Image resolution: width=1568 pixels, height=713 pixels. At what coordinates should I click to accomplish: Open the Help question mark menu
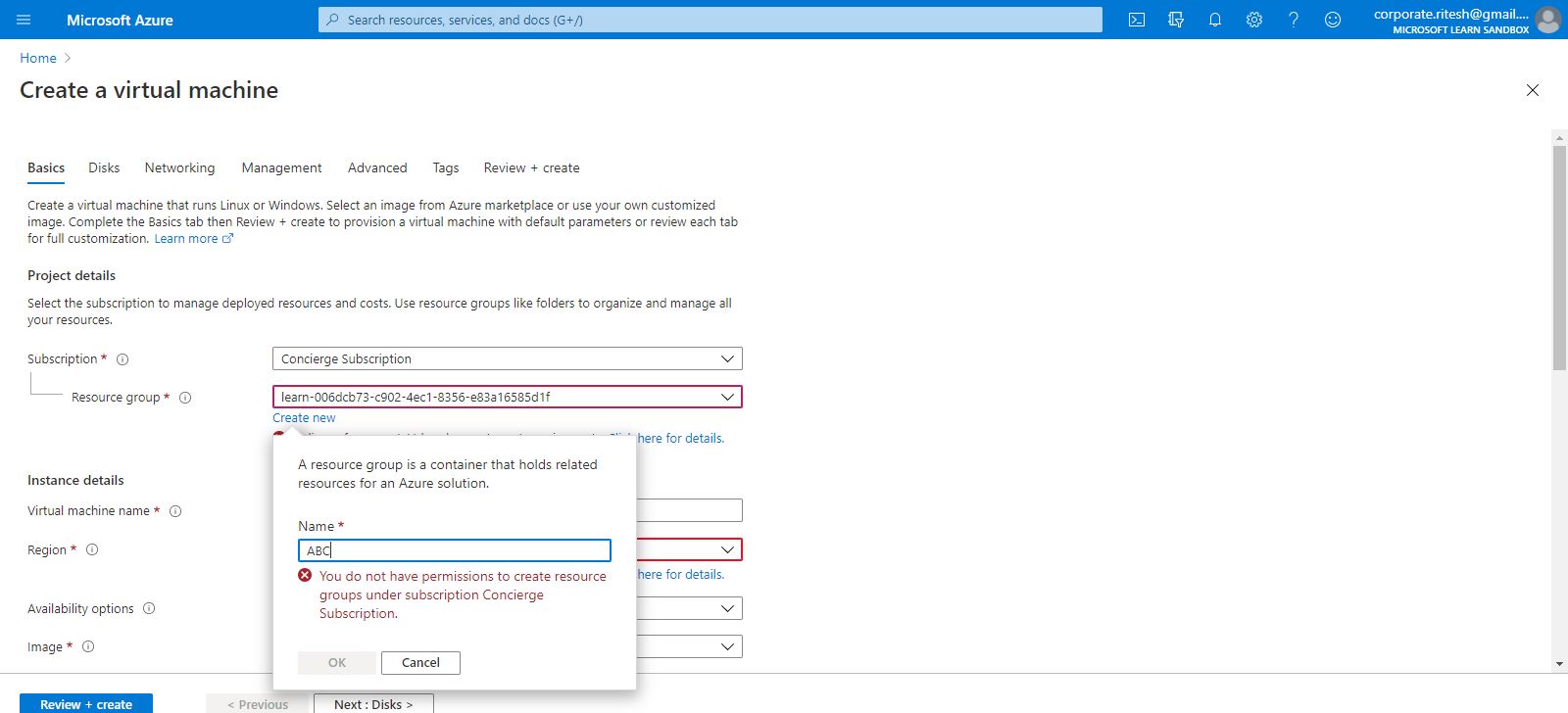(1294, 20)
